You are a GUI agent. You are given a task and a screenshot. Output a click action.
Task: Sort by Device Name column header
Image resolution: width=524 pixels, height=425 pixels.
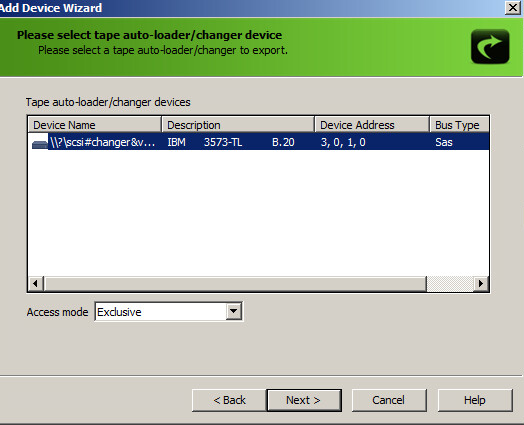[x=95, y=125]
